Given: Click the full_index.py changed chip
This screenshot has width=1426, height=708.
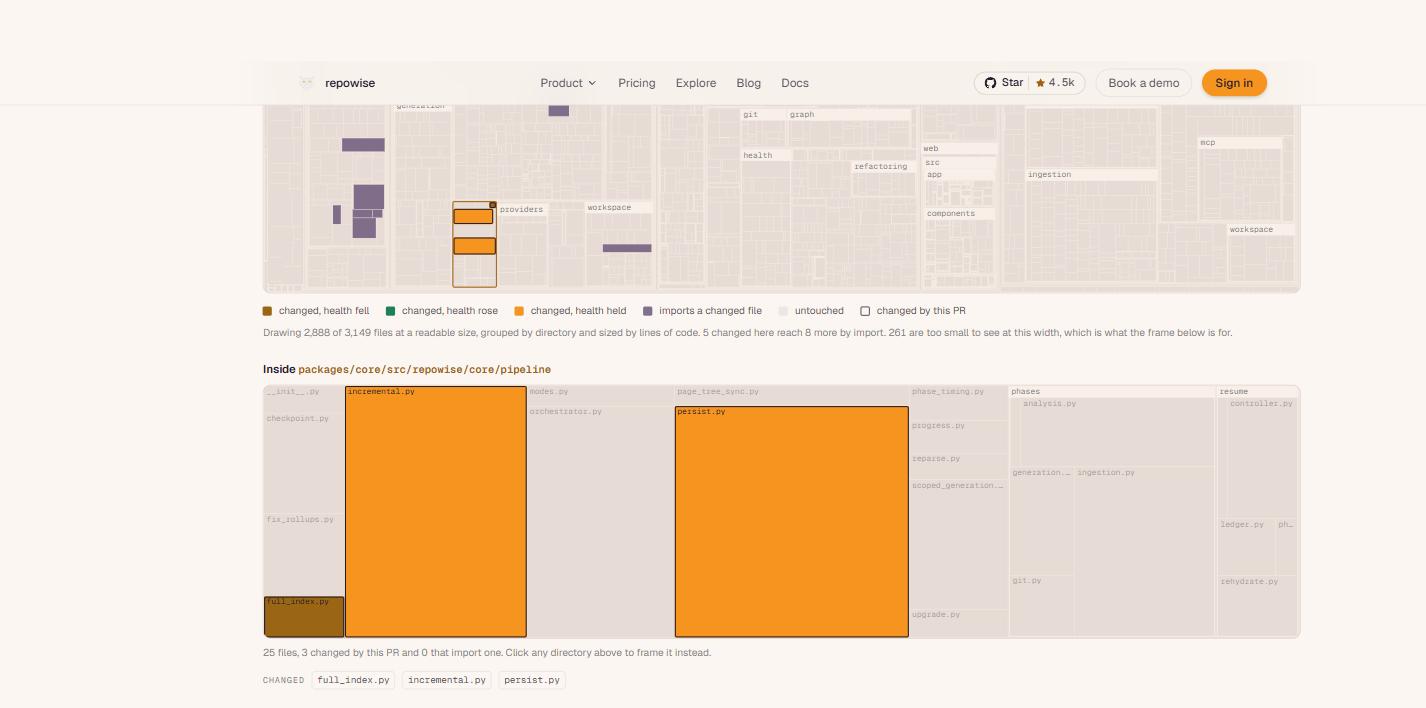Looking at the screenshot, I should click(353, 680).
